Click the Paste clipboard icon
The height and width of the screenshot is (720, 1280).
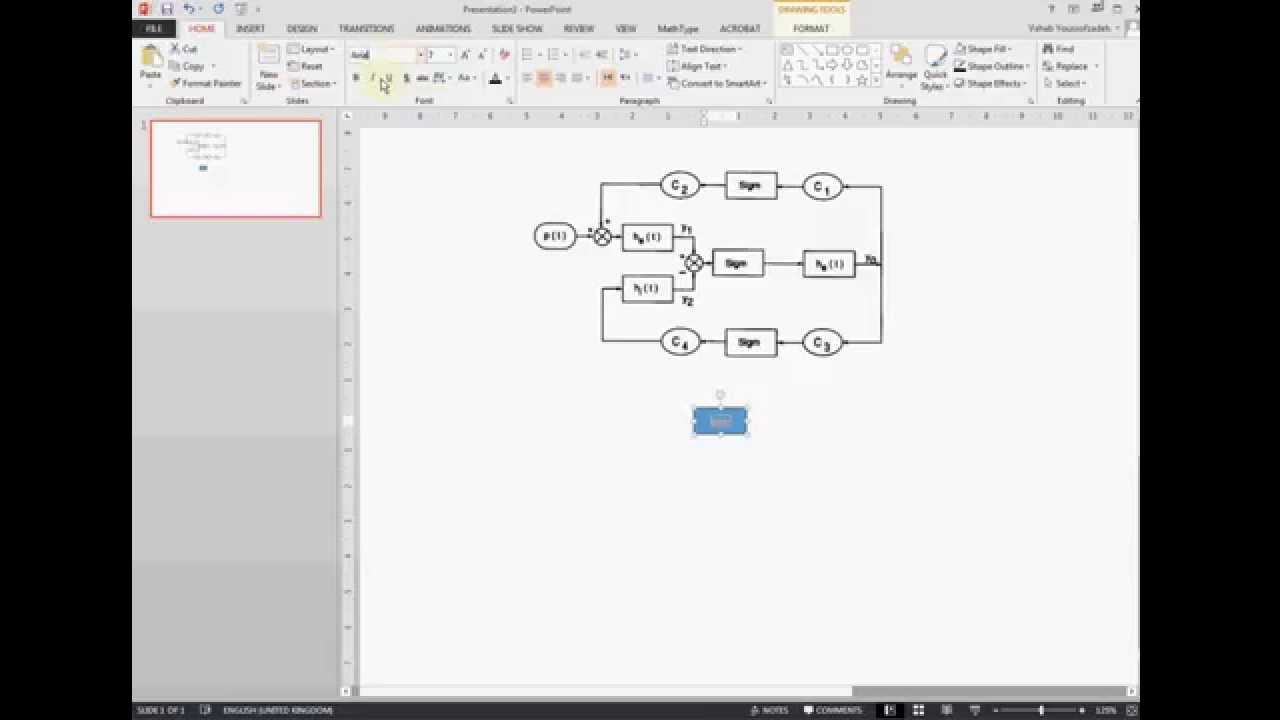tap(151, 60)
